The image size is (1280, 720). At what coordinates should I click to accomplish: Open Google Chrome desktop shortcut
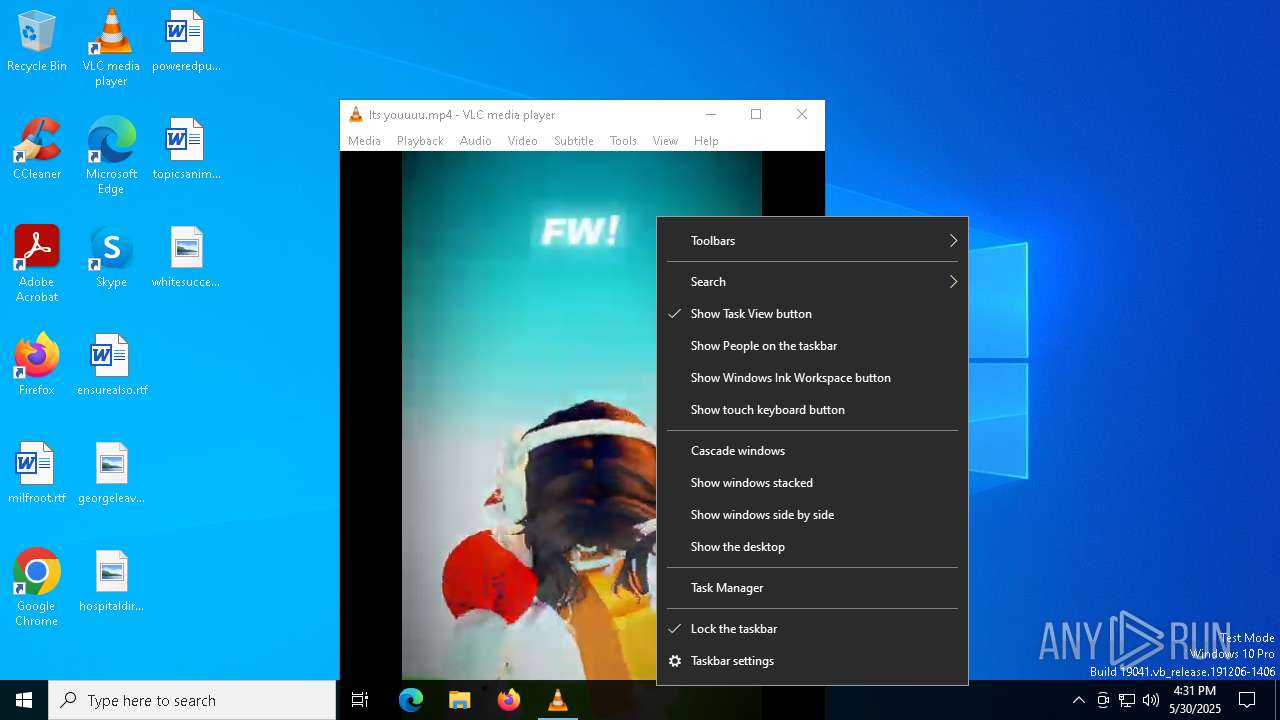pos(37,589)
